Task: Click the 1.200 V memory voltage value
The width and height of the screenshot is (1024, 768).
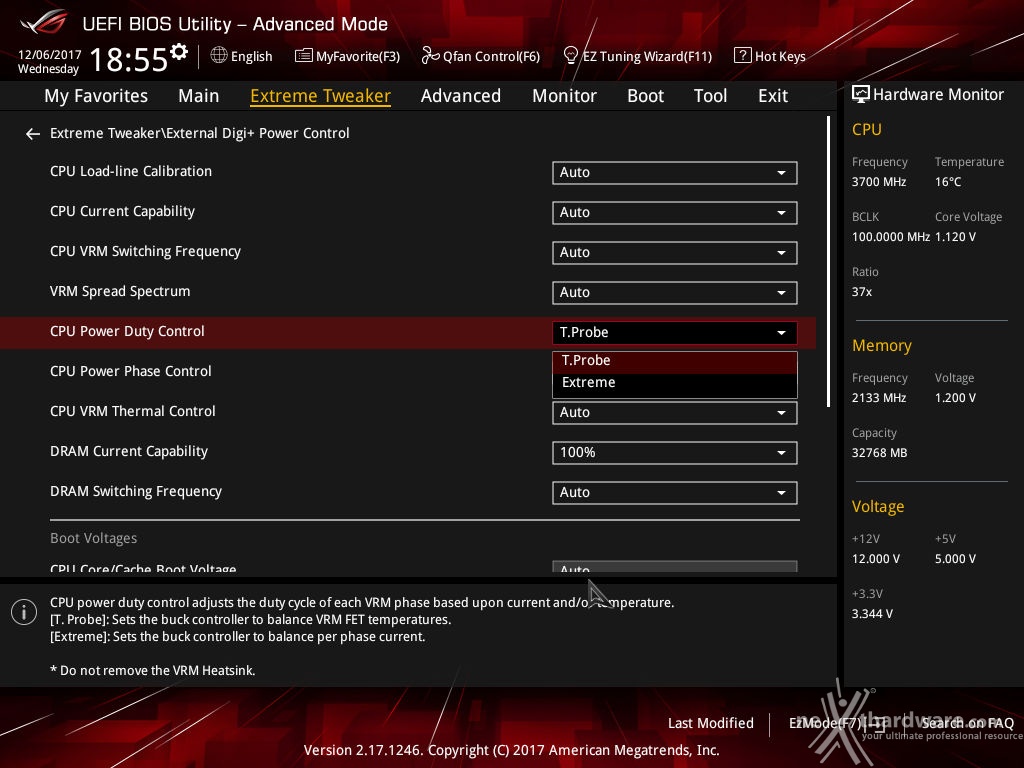Action: click(955, 398)
